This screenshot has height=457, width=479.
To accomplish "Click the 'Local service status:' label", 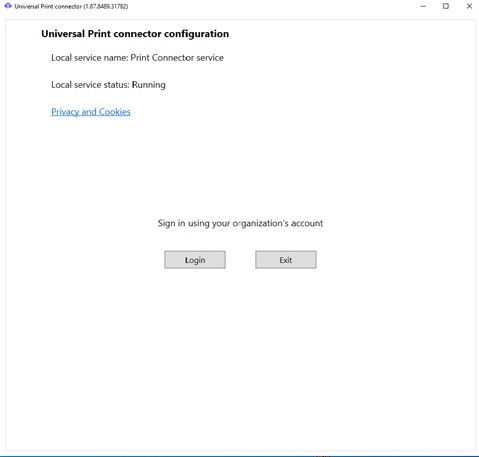I will [90, 85].
